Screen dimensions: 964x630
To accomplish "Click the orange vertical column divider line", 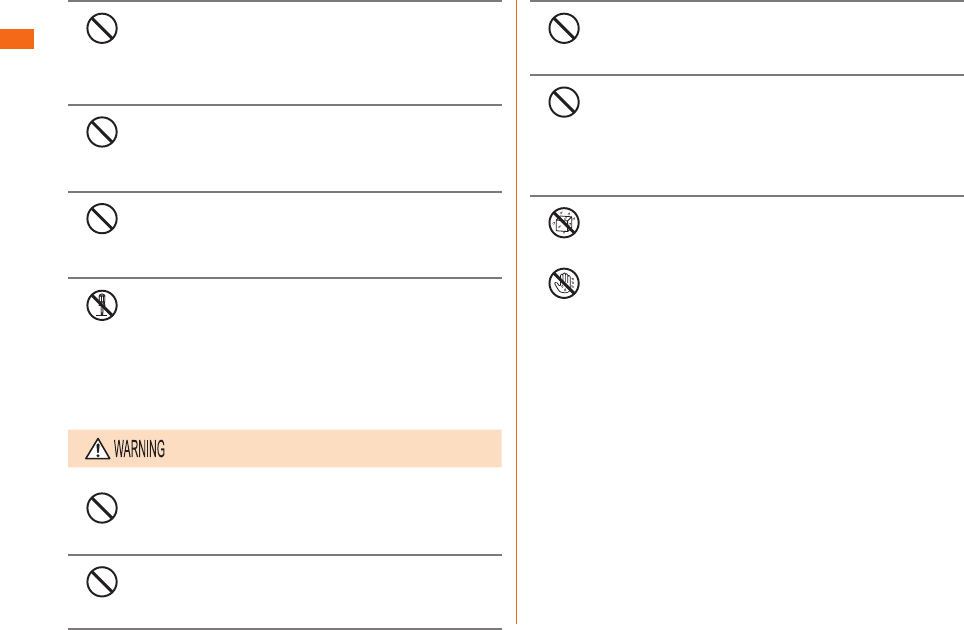I will (516, 312).
